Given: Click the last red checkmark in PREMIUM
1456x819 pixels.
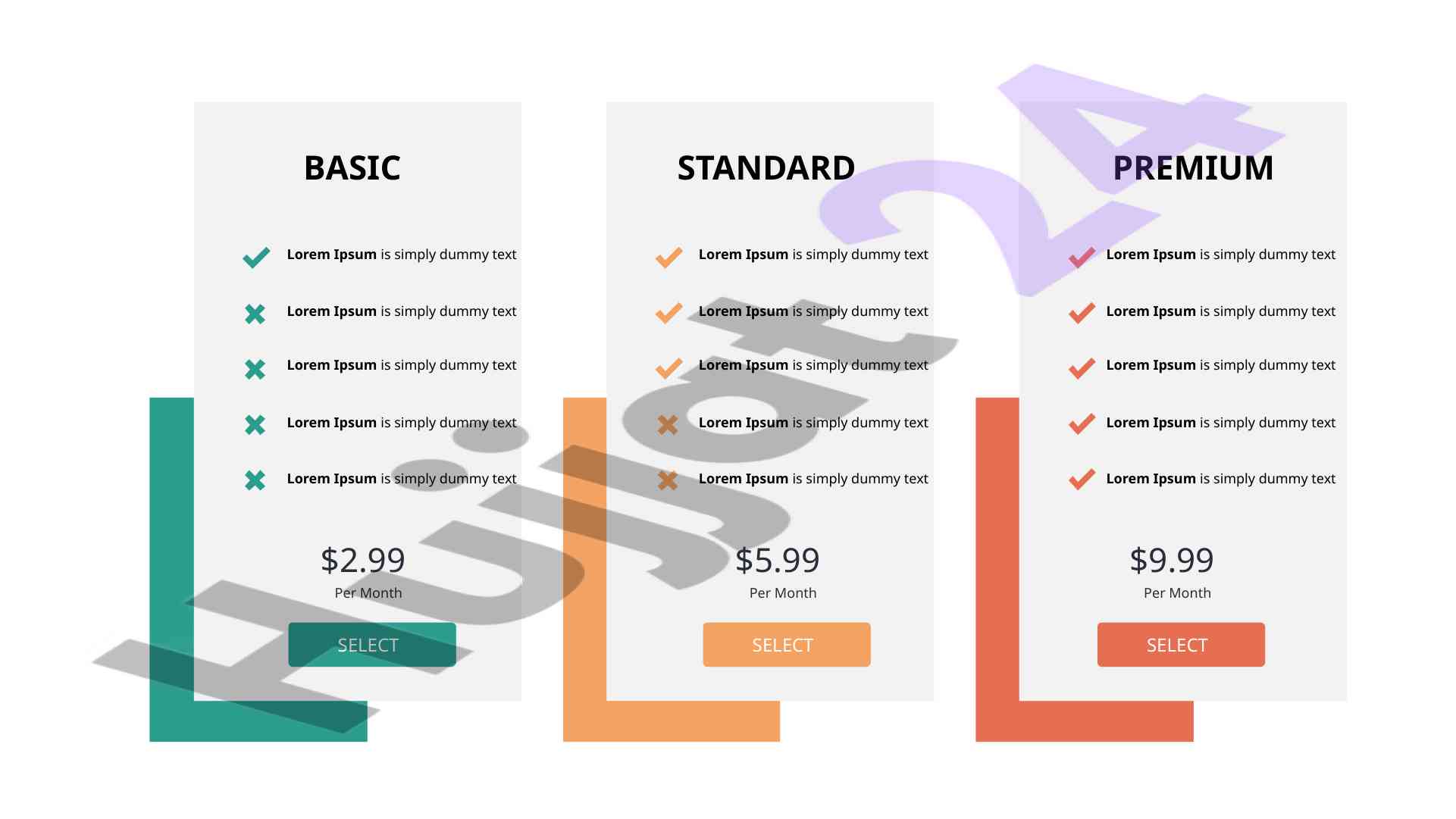Looking at the screenshot, I should (1082, 480).
